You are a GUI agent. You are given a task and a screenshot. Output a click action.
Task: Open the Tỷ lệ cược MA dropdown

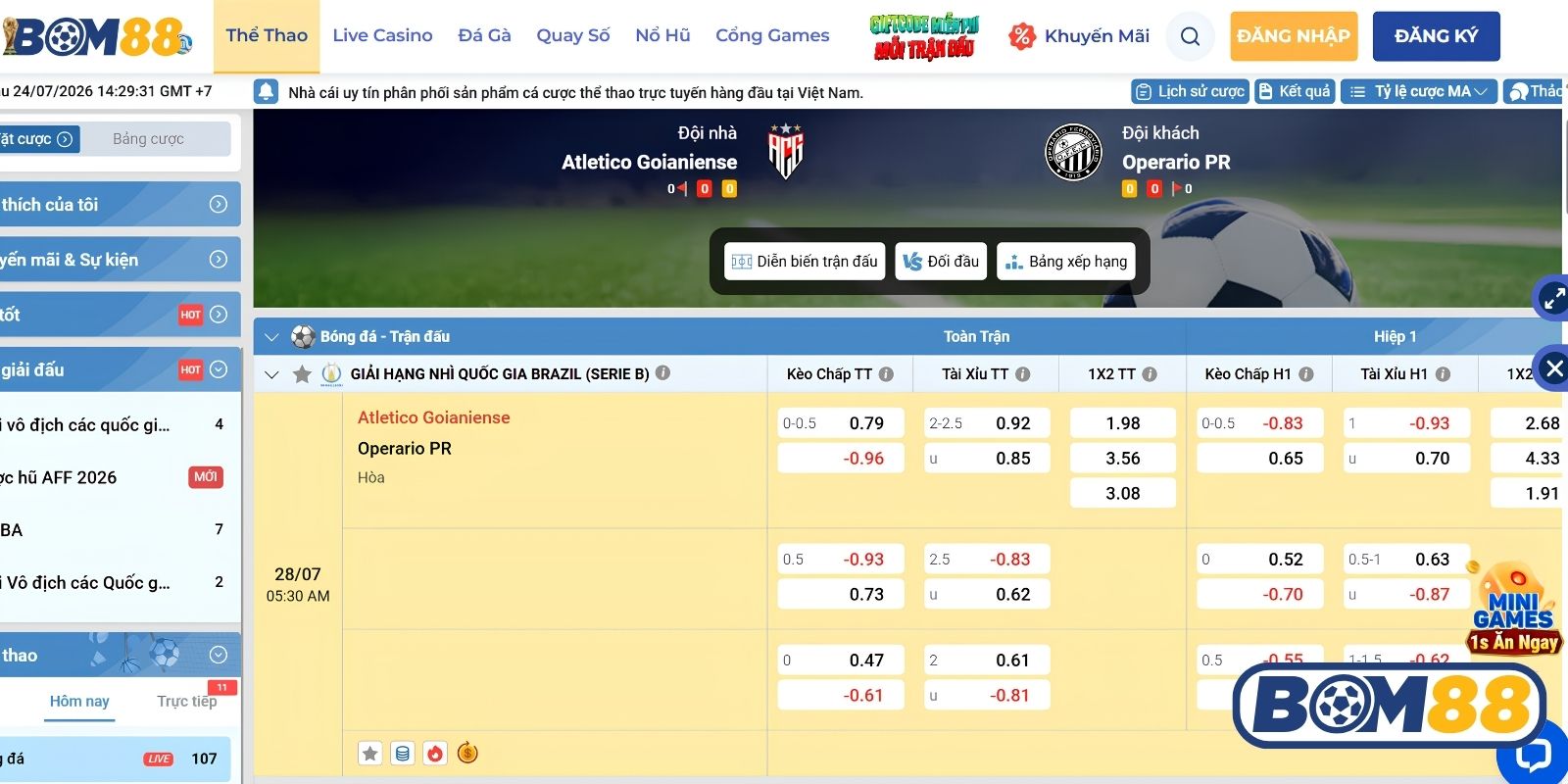click(x=1419, y=91)
